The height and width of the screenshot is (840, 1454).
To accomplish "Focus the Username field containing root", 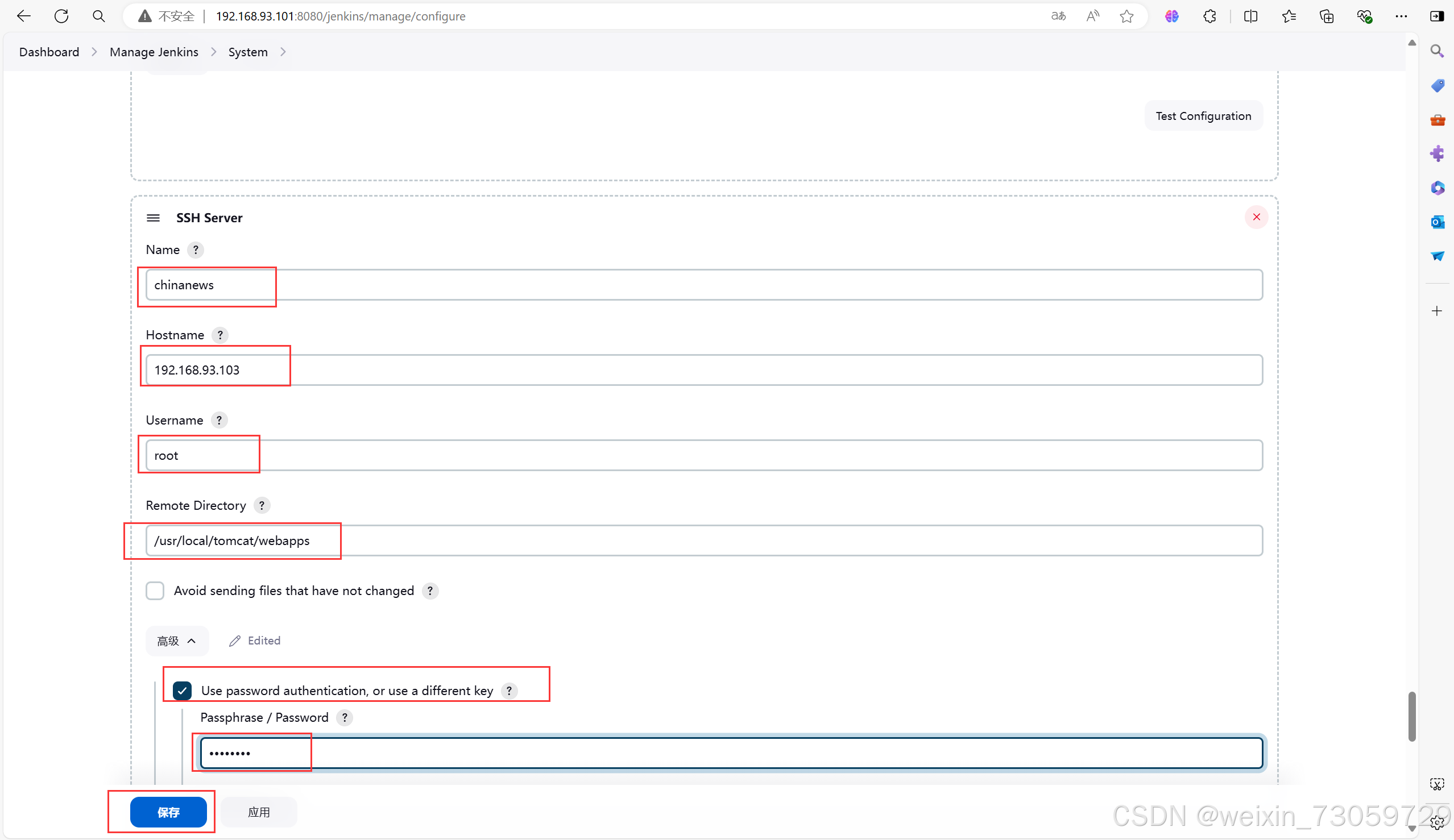I will click(704, 455).
